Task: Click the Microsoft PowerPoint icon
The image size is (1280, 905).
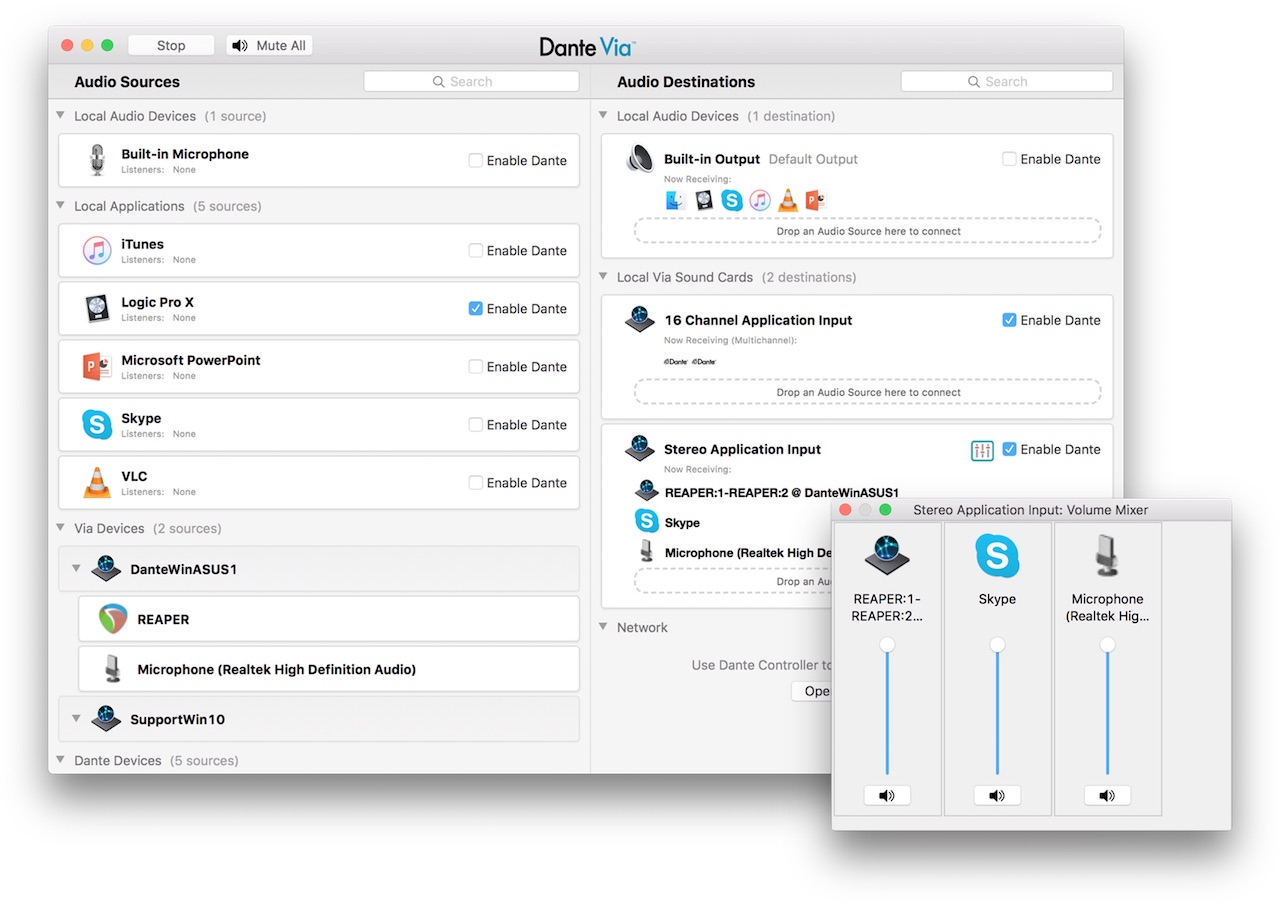Action: click(97, 366)
